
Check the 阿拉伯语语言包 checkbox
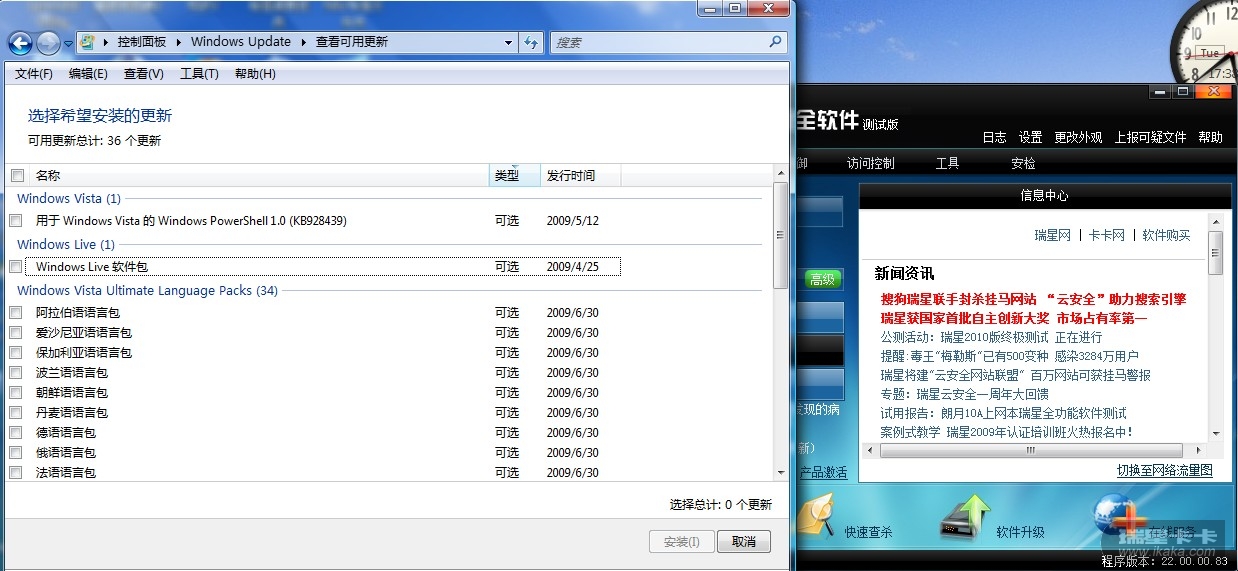pos(16,312)
